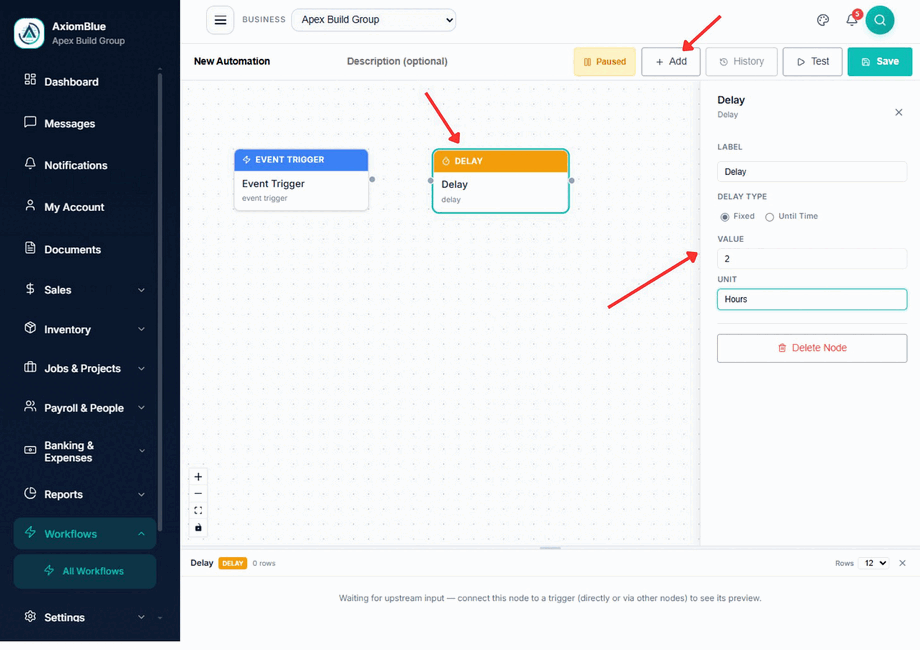
Task: Click the New Automation name field
Action: tap(232, 61)
